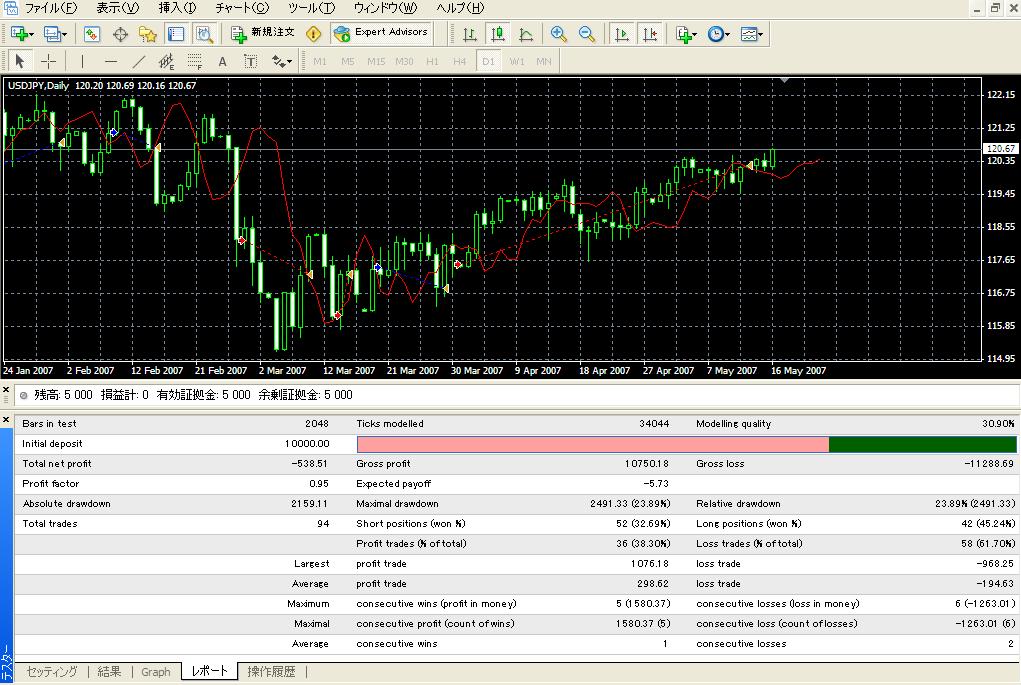Viewport: 1021px width, 685px height.
Task: Switch timeframe to M30
Action: 404,61
